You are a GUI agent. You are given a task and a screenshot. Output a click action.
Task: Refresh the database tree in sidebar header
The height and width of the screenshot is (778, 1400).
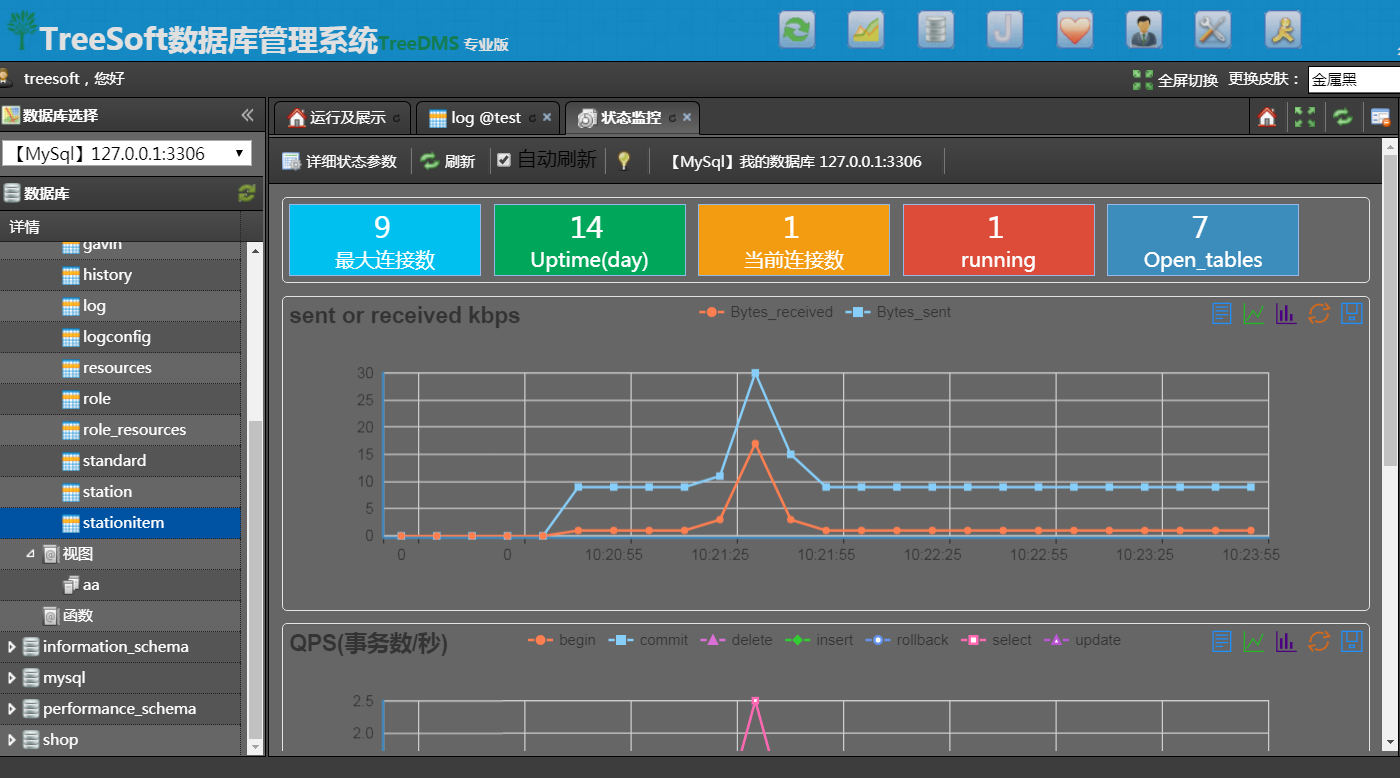[247, 193]
